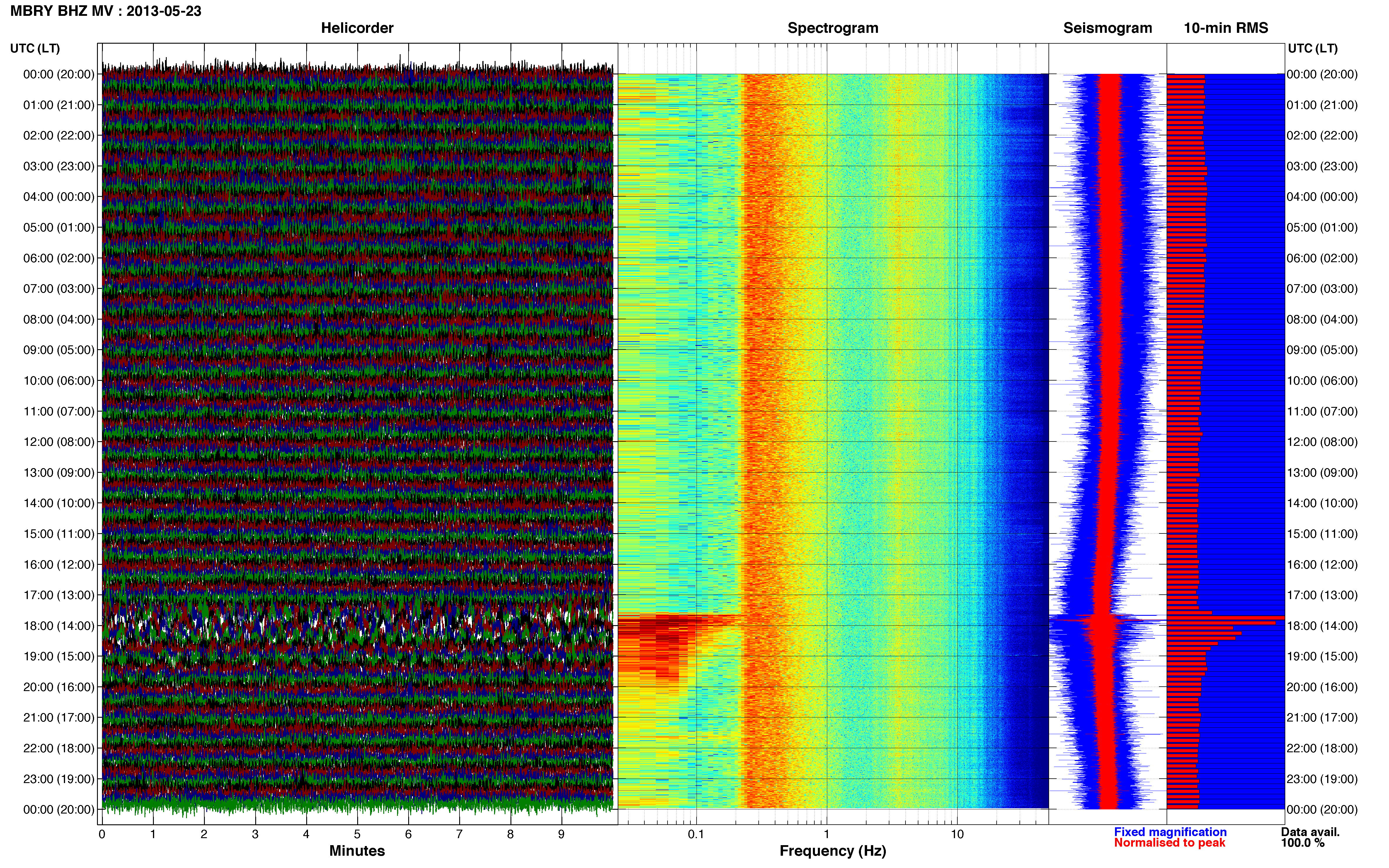Click the 'Data avail.' label
This screenshot has width=1389, height=868.
[x=1310, y=832]
